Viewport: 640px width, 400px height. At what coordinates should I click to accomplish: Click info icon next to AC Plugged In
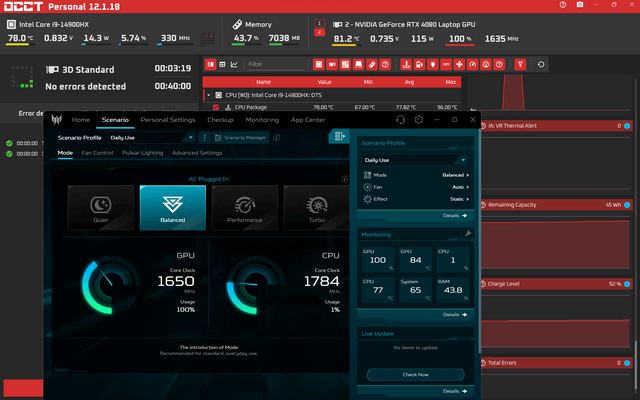[x=344, y=179]
